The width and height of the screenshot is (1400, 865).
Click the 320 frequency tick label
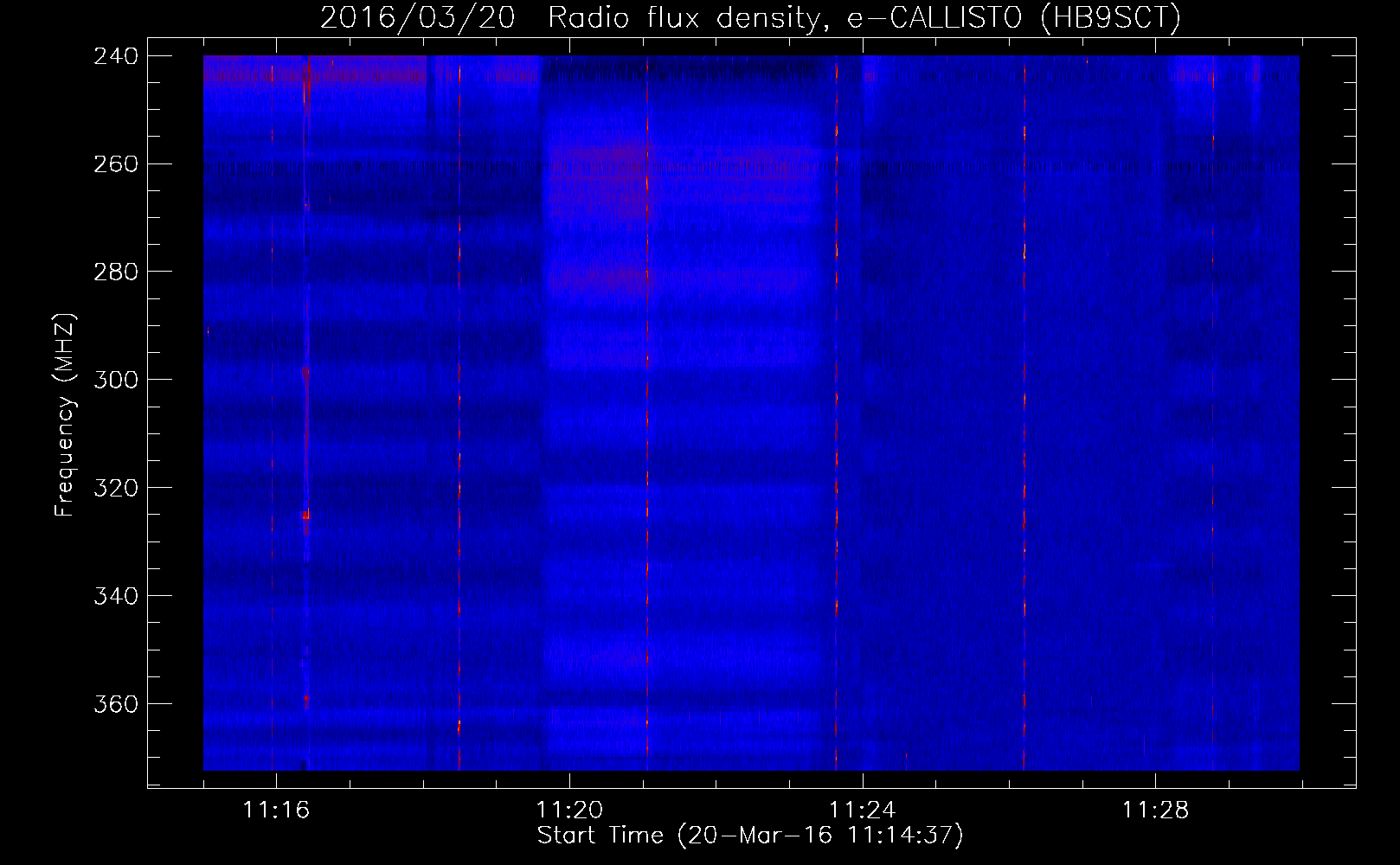click(116, 488)
